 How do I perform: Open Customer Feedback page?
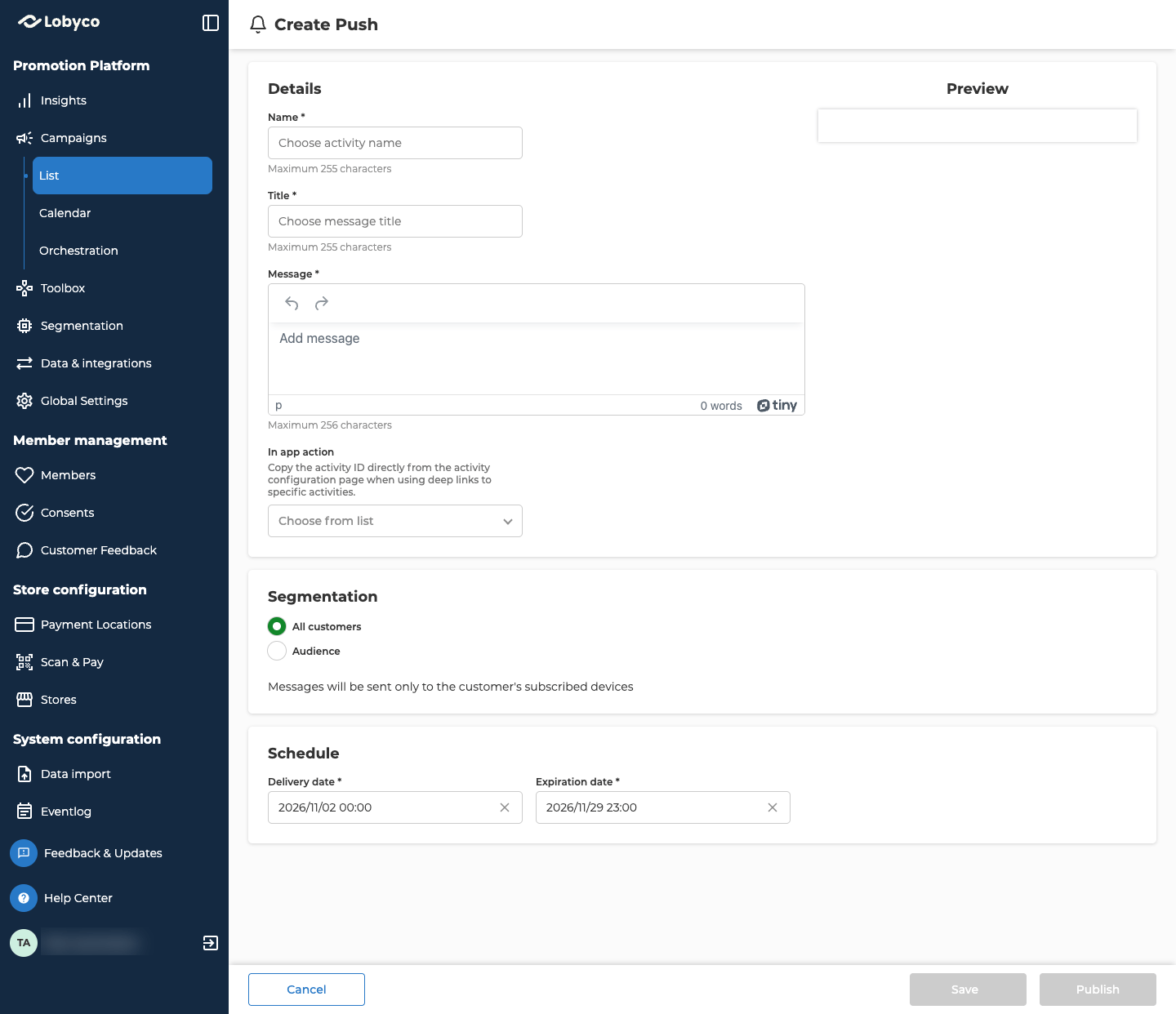(x=99, y=550)
